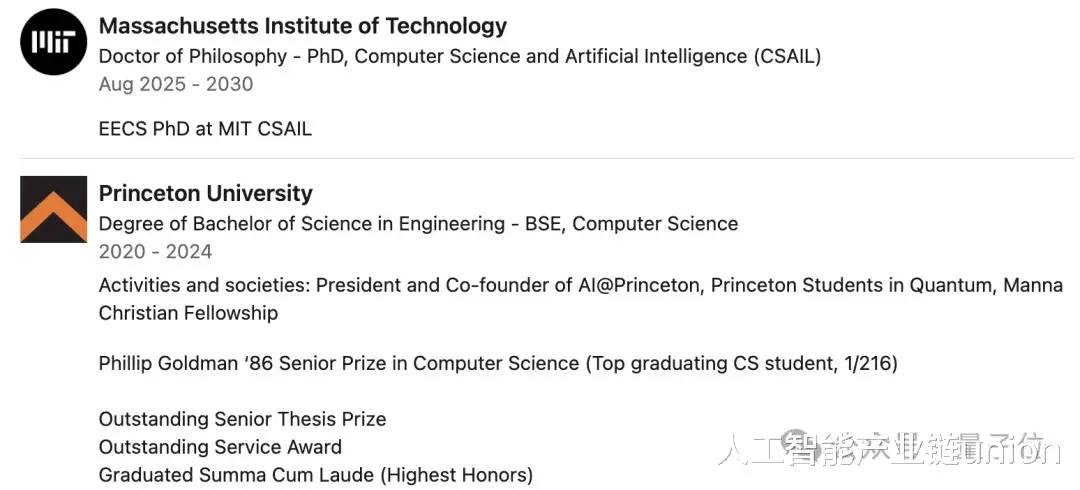
Task: Open the Princeton University school page
Action: pos(205,193)
